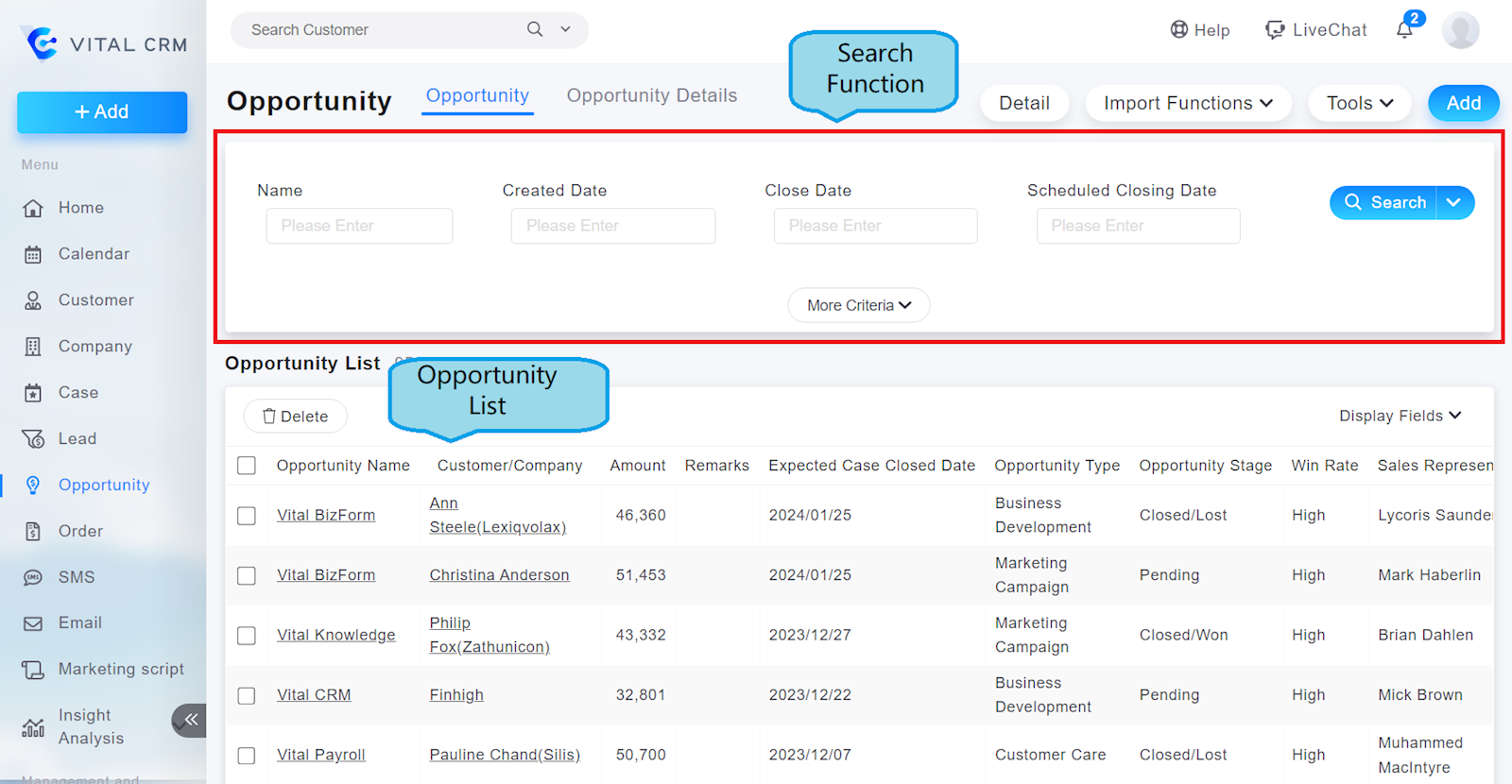Click the magnifier icon in Search Customer
Screen dimensions: 1512x784
coord(535,29)
